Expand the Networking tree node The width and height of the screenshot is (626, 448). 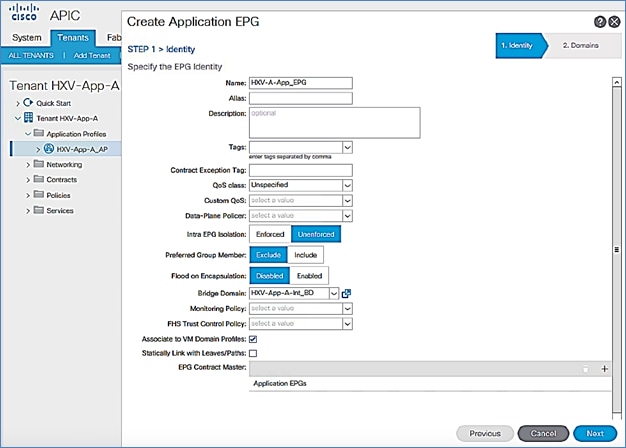coord(28,165)
